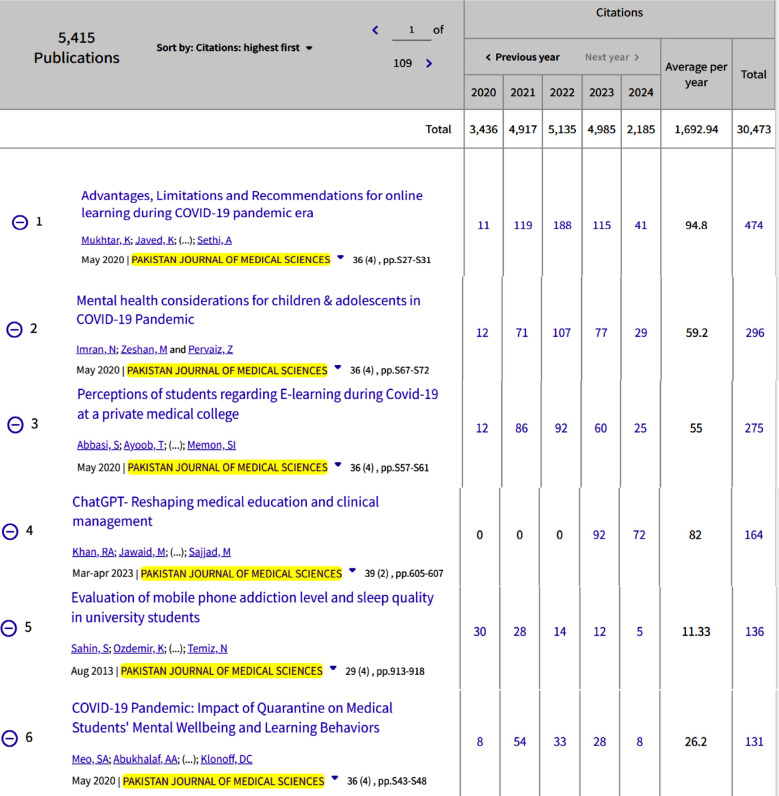This screenshot has height=796, width=779.
Task: Select the 1,692.94 average per year value
Action: 696,129
